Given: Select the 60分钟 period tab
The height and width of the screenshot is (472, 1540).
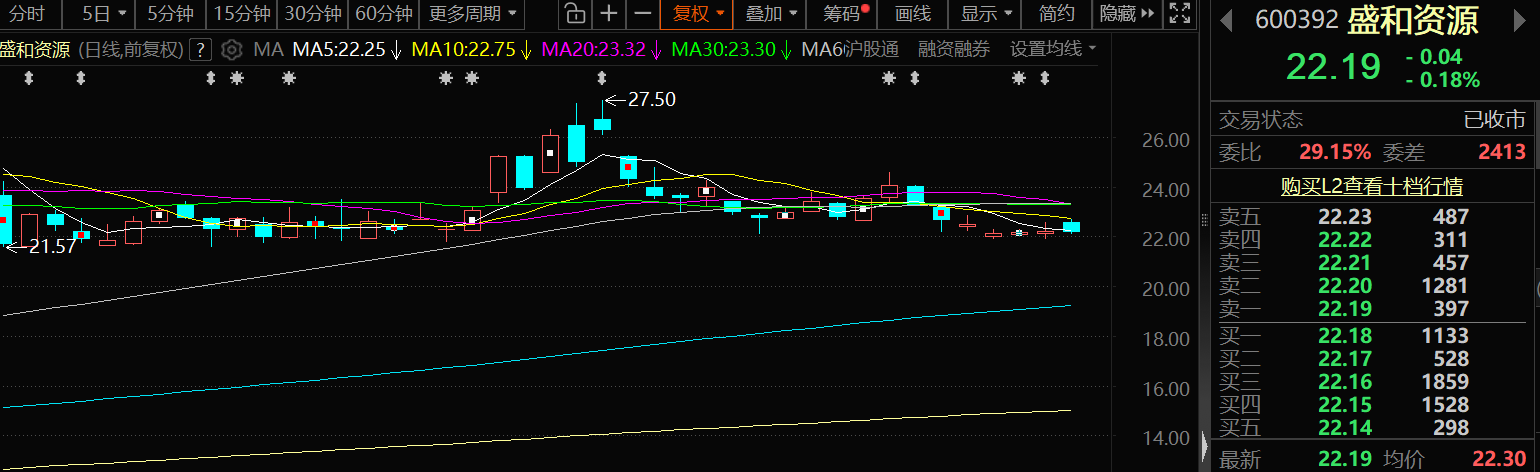Looking at the screenshot, I should 384,14.
